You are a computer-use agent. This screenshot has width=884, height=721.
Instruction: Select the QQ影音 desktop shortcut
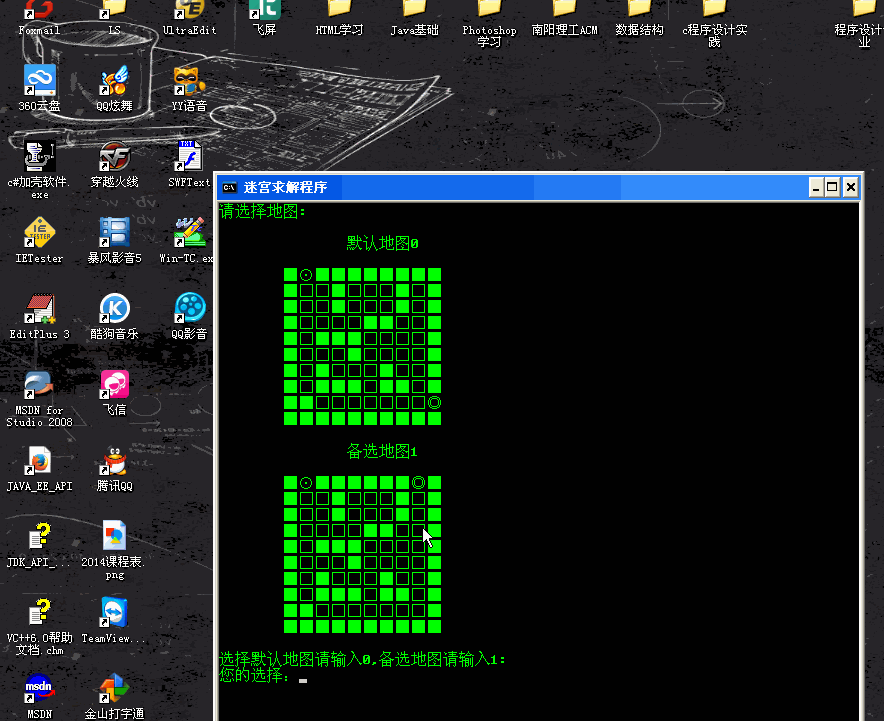click(x=188, y=309)
